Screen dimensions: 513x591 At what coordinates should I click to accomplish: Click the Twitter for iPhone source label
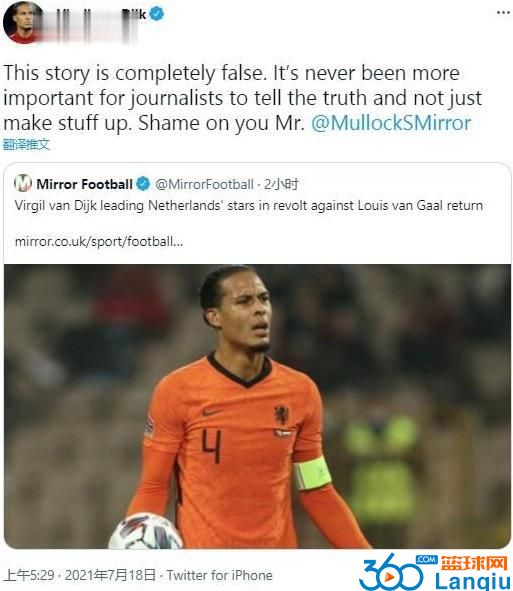point(220,575)
